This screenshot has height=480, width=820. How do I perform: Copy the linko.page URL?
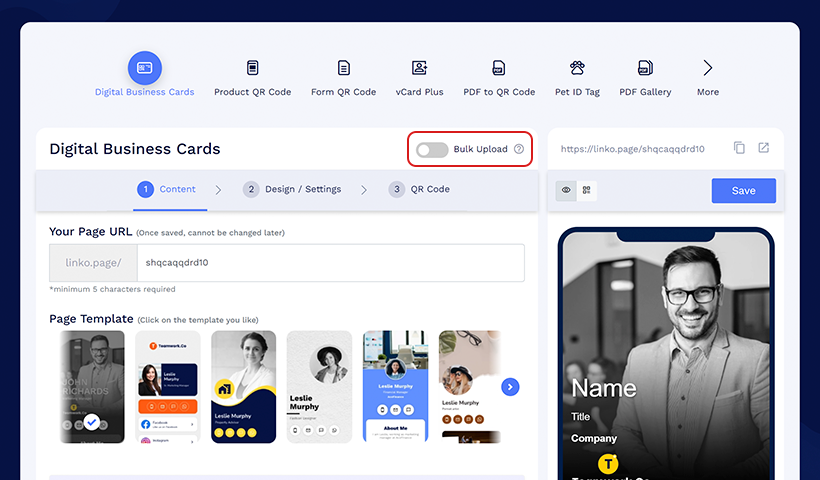pos(739,148)
